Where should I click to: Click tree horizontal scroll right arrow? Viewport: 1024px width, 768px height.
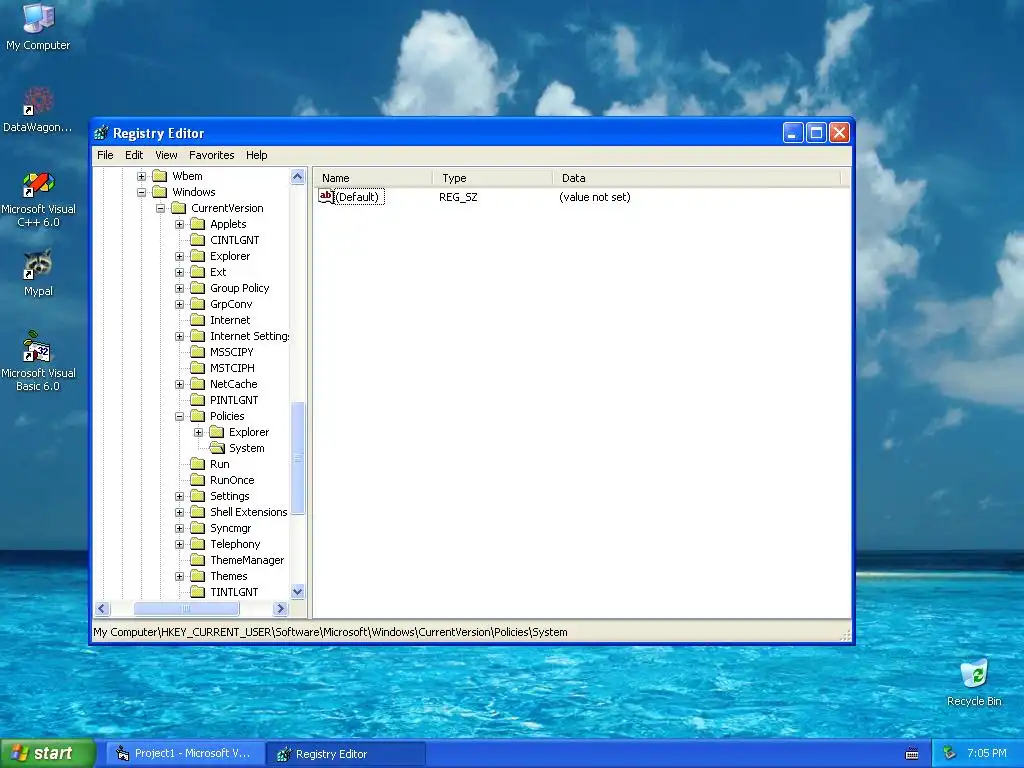281,609
